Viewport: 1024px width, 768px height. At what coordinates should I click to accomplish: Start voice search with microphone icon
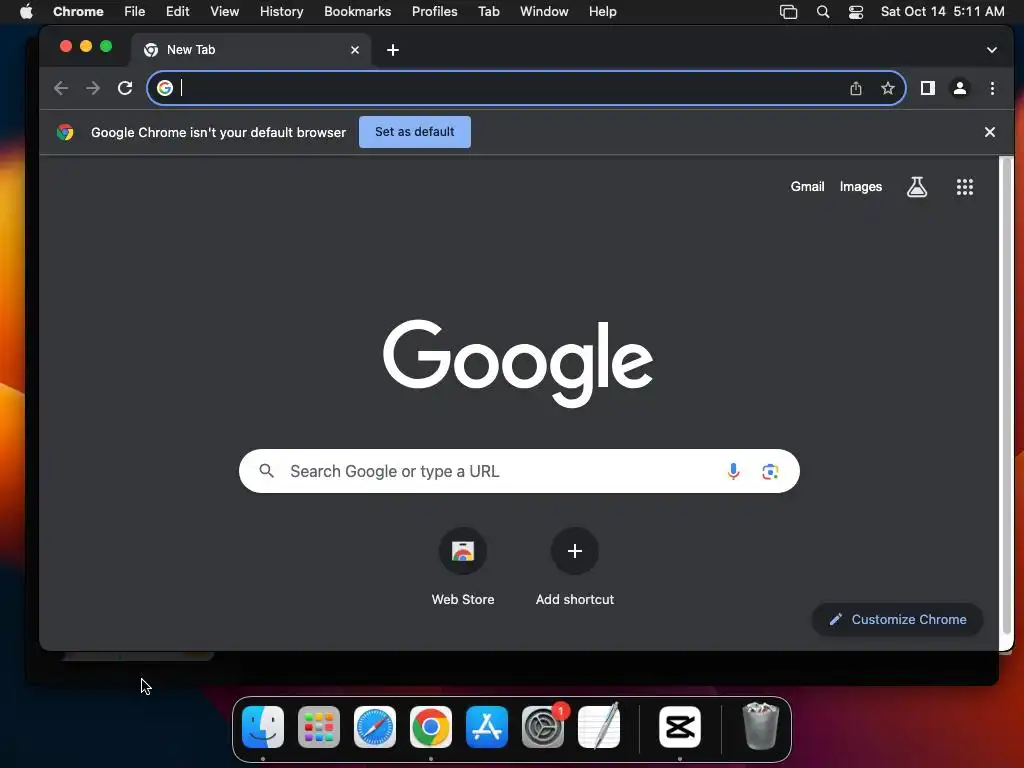[x=733, y=471]
